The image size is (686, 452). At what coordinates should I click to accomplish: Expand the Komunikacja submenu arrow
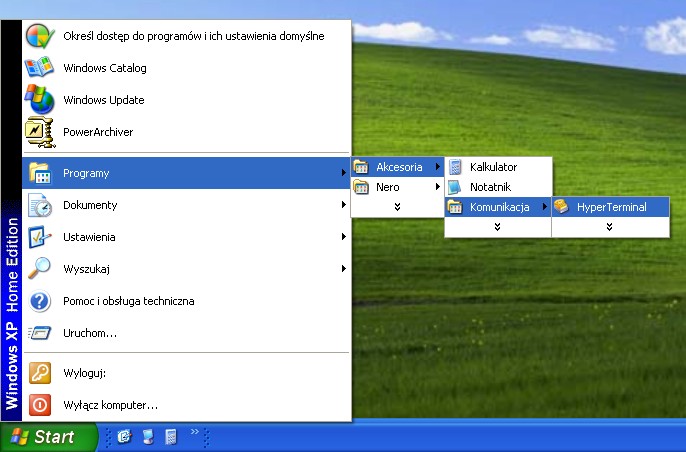[545, 207]
